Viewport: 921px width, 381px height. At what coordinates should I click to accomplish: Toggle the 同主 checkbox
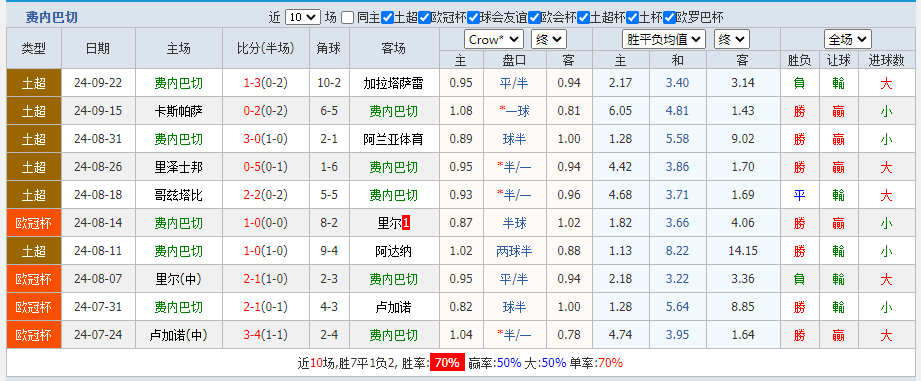[348, 18]
